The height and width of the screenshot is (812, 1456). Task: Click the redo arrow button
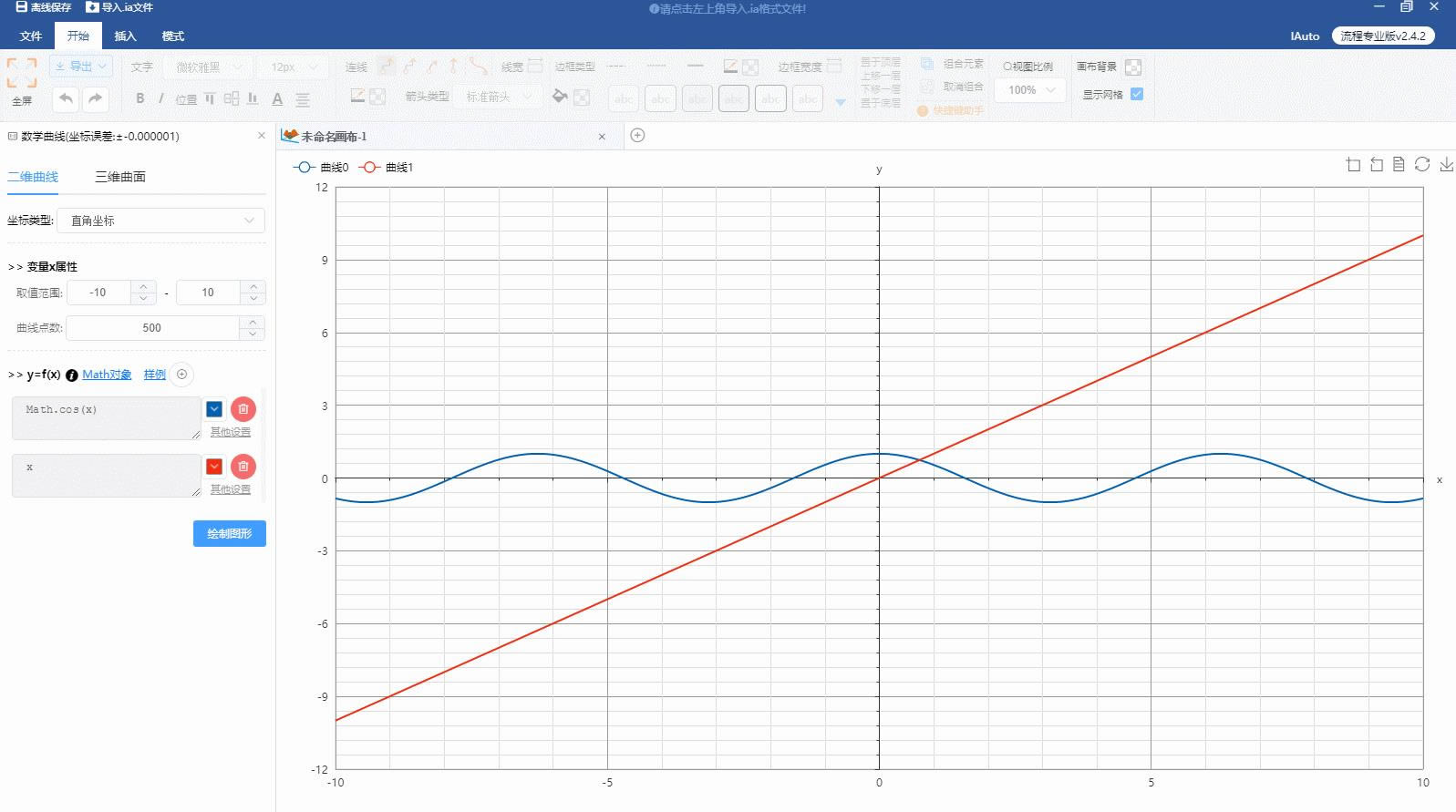(96, 98)
